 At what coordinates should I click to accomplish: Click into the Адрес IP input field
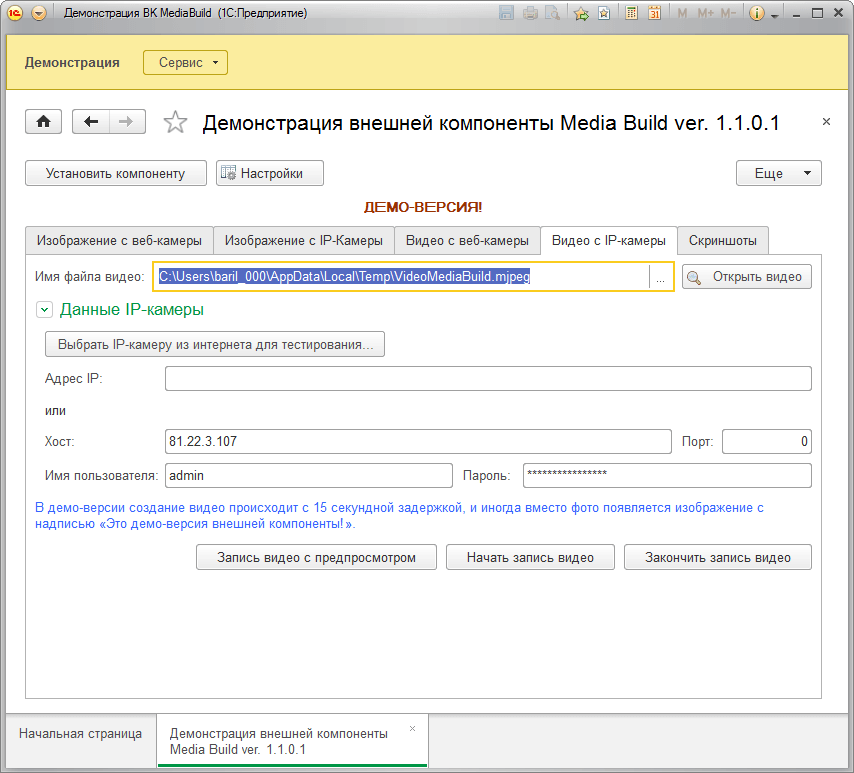488,379
